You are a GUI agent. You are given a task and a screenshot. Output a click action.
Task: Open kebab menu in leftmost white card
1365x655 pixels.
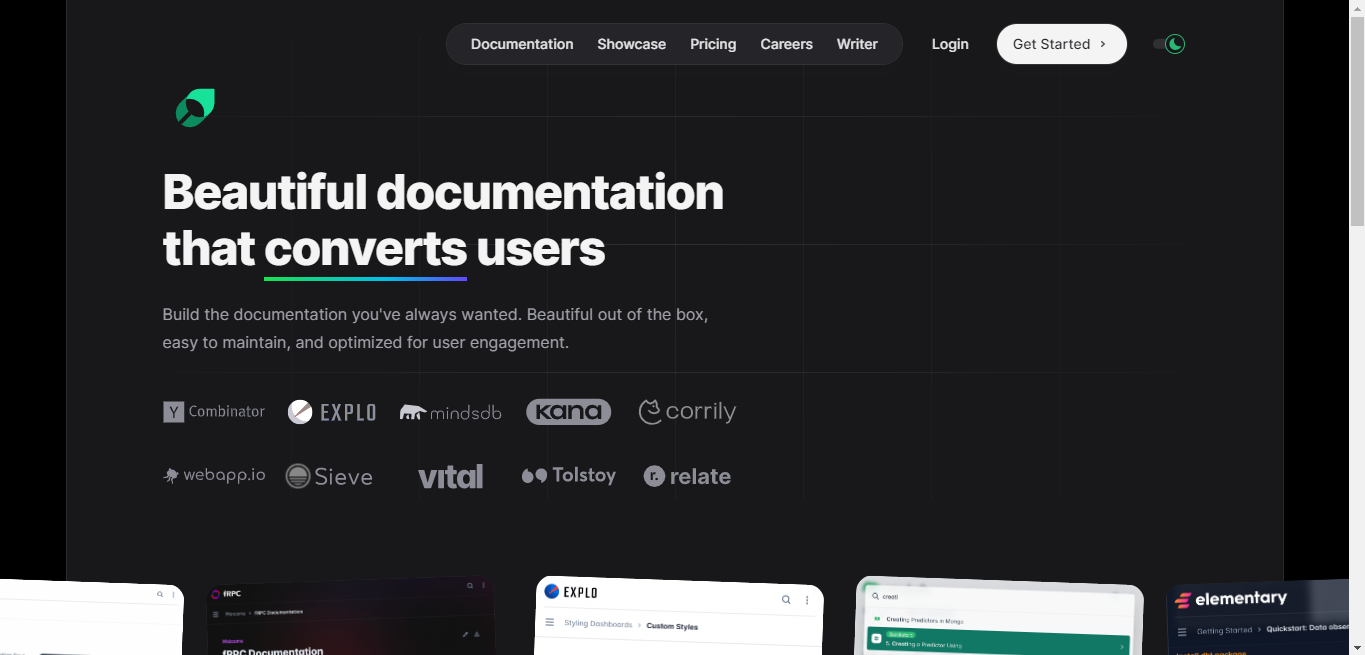[x=173, y=595]
